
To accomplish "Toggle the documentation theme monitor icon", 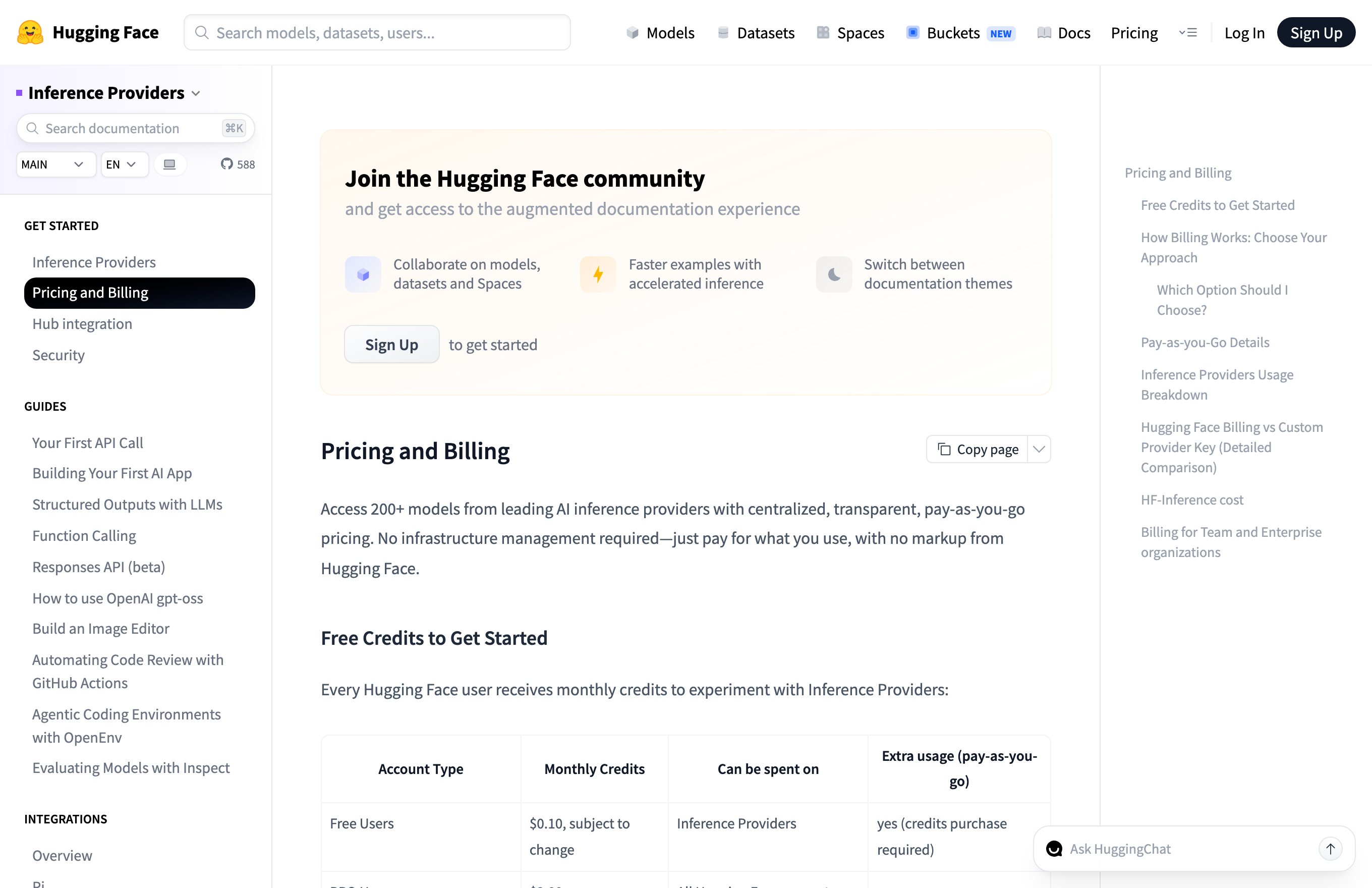I will tap(169, 164).
